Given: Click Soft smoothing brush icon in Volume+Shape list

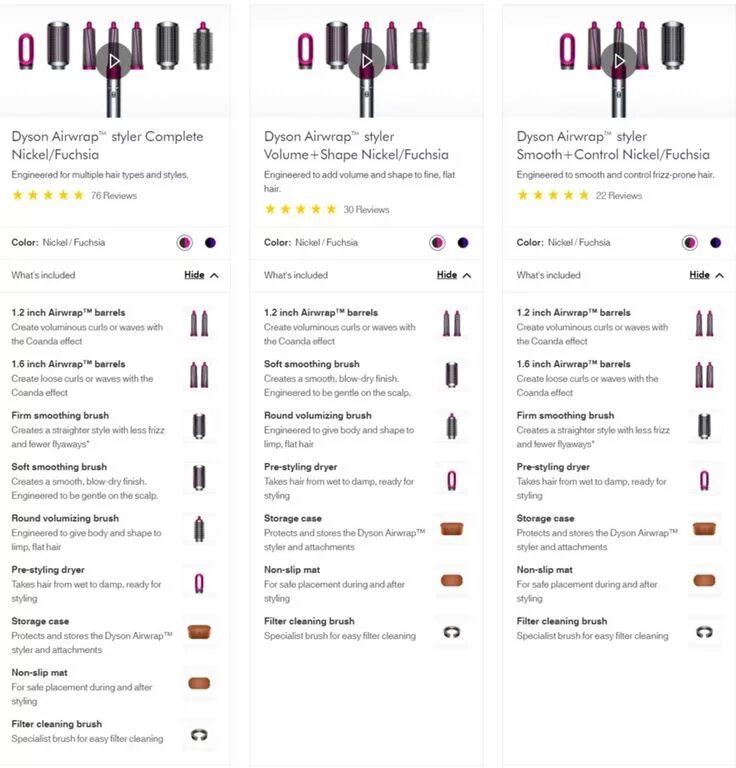Looking at the screenshot, I should 451,375.
